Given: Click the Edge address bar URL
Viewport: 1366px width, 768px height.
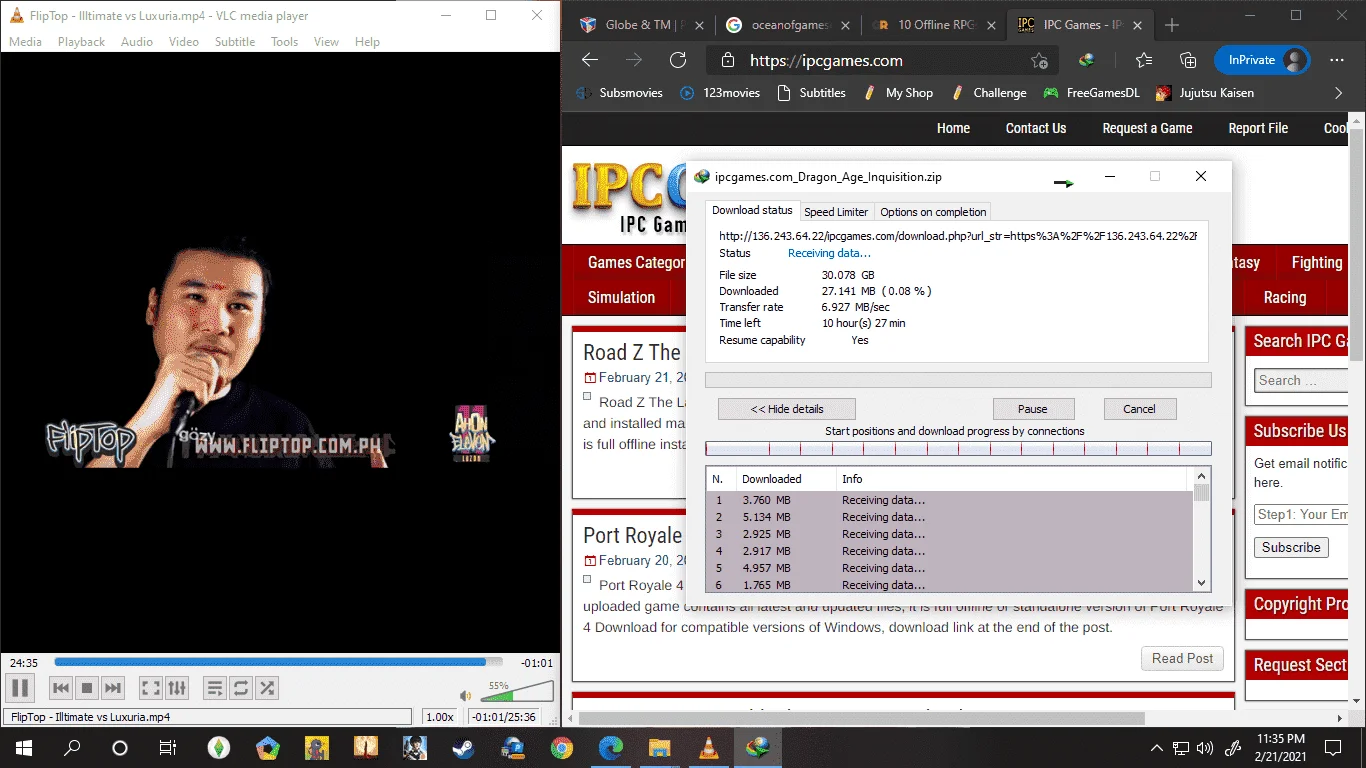Looking at the screenshot, I should point(826,61).
